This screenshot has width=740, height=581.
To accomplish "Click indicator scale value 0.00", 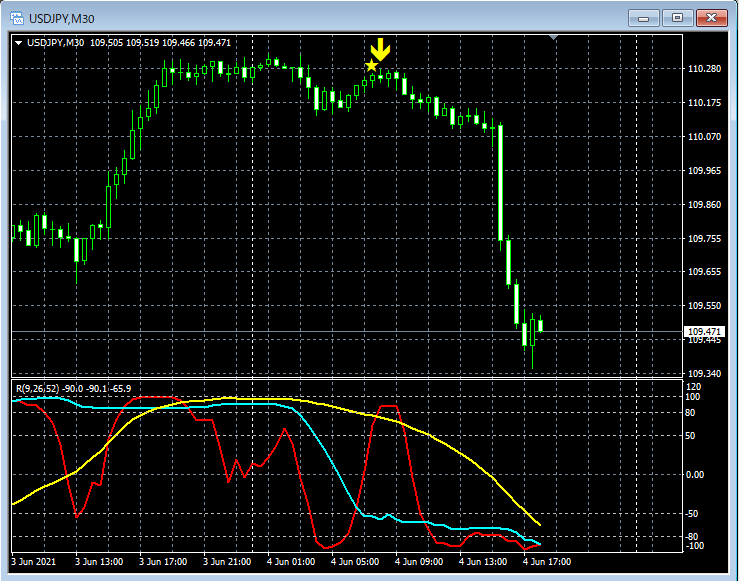I will (x=694, y=475).
